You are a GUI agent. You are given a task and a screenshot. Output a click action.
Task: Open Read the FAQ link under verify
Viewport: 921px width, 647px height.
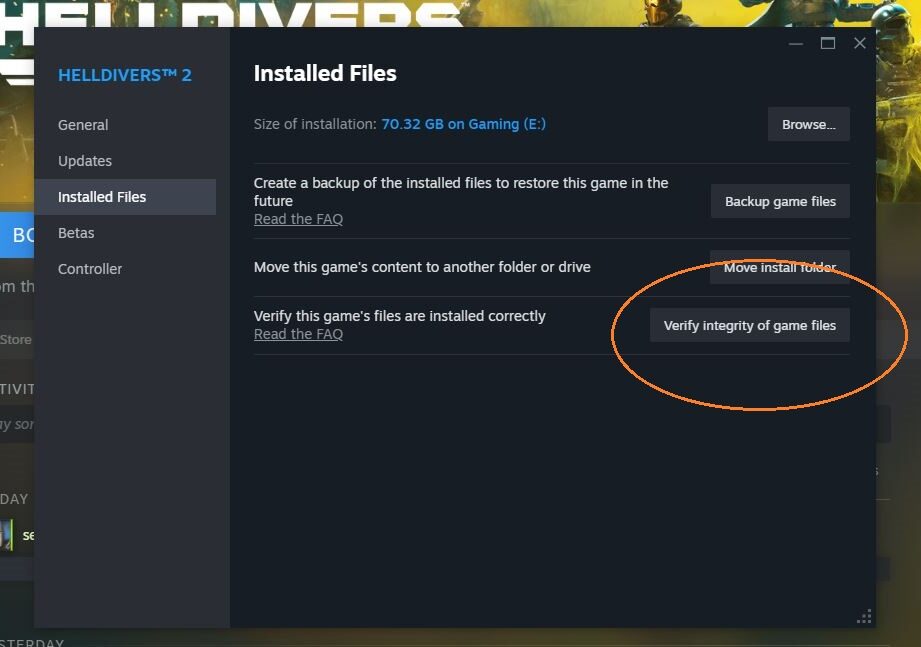[298, 334]
